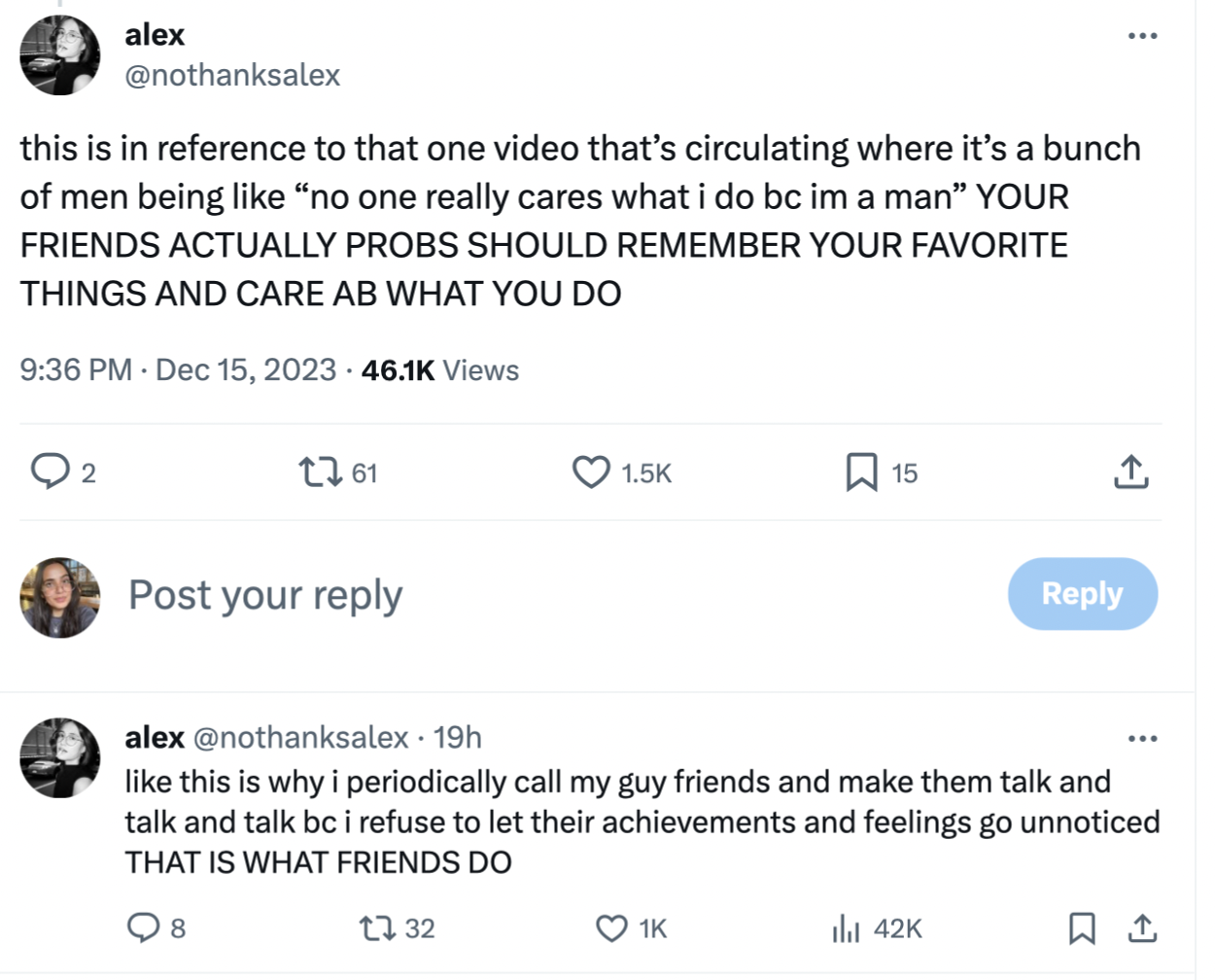Click the 19h timestamp on the reply
1215x980 pixels.
(457, 737)
